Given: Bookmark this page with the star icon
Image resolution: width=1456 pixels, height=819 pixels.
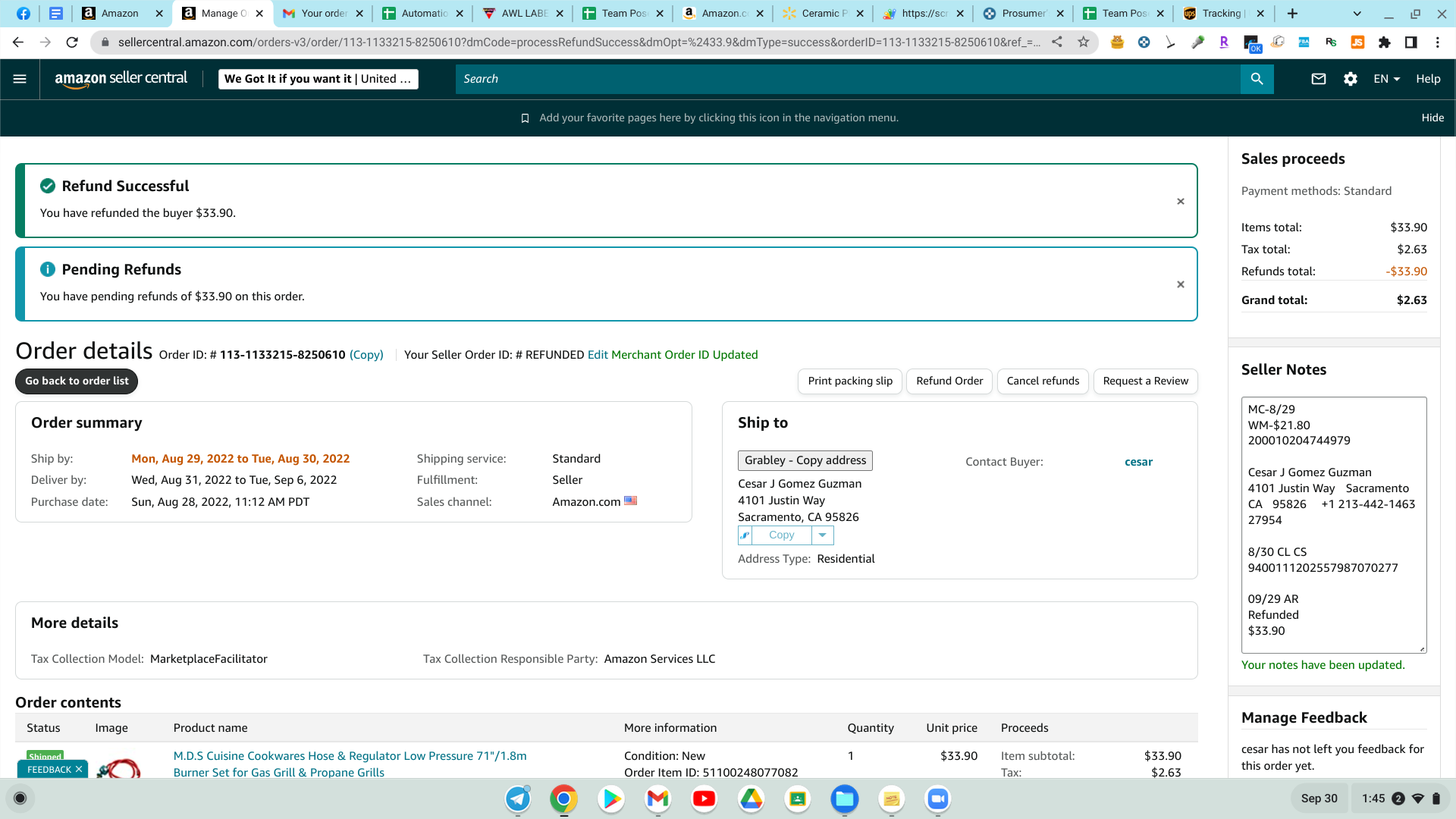Looking at the screenshot, I should (x=1084, y=42).
